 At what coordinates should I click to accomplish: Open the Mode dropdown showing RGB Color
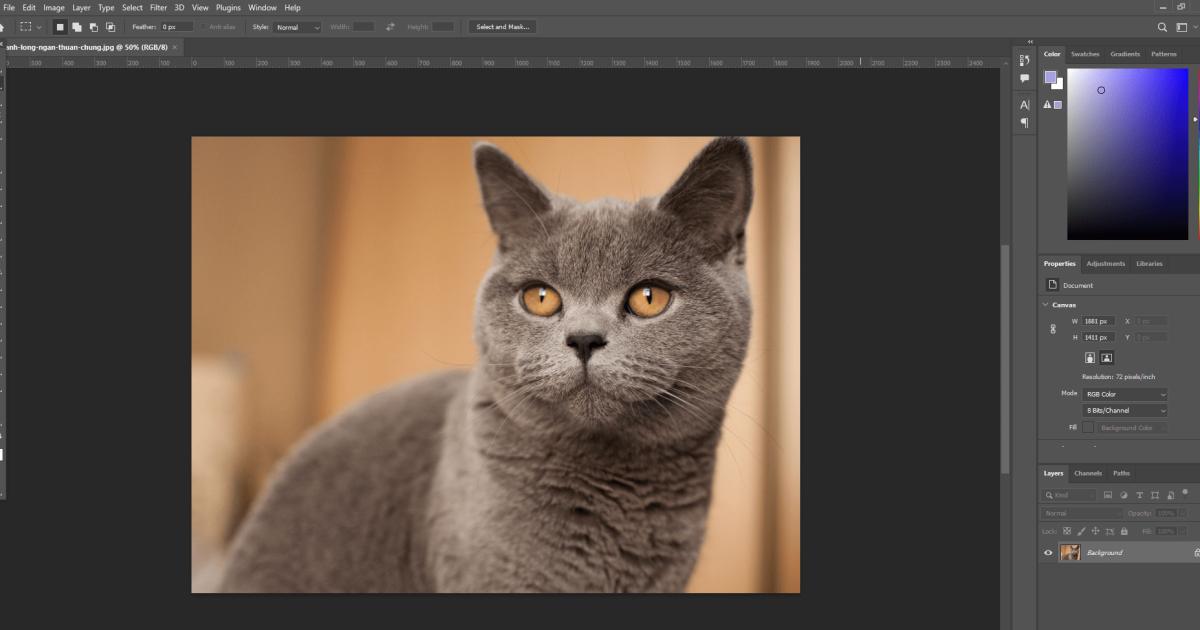pos(1125,394)
